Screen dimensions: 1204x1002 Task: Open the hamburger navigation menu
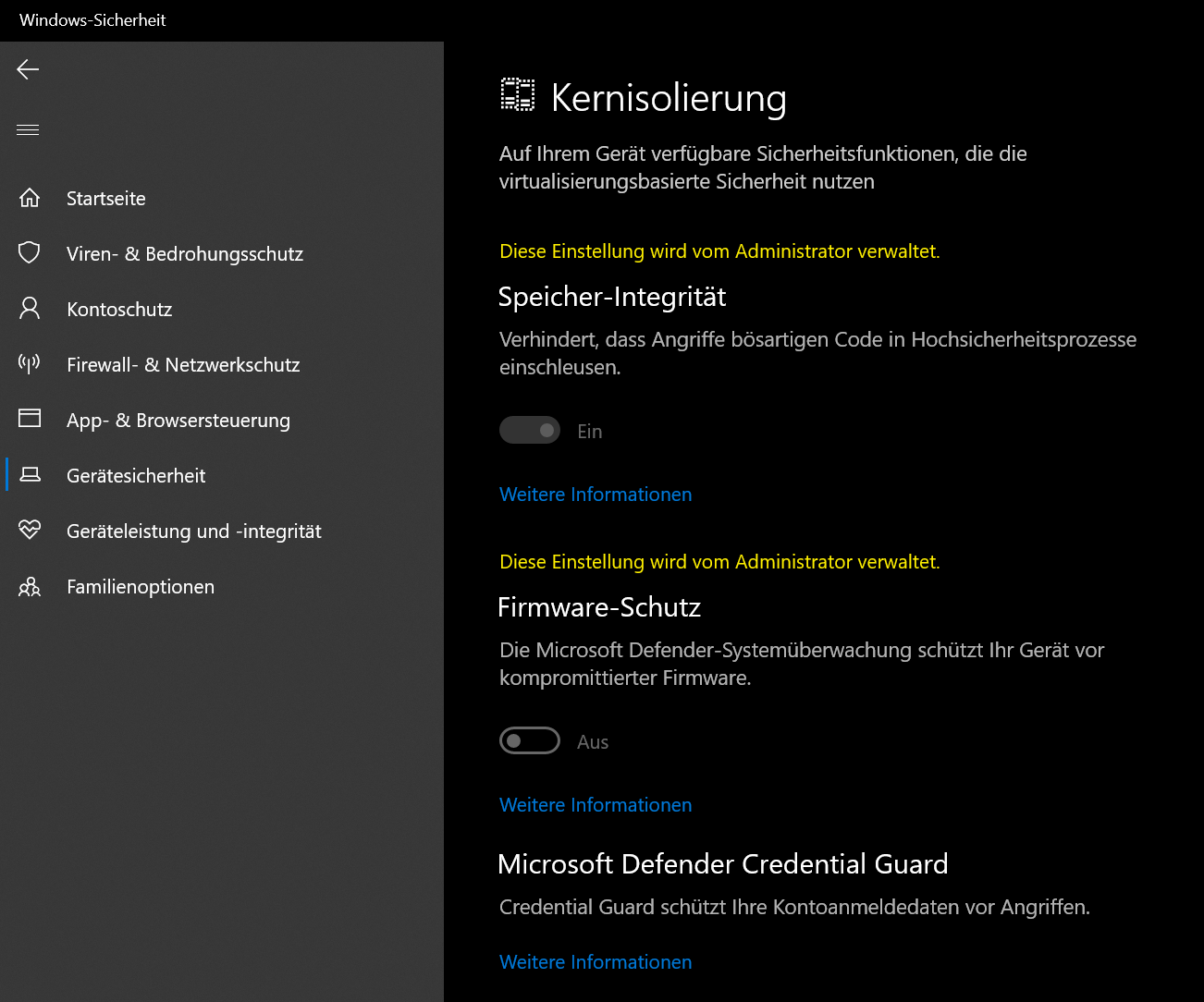tap(28, 129)
